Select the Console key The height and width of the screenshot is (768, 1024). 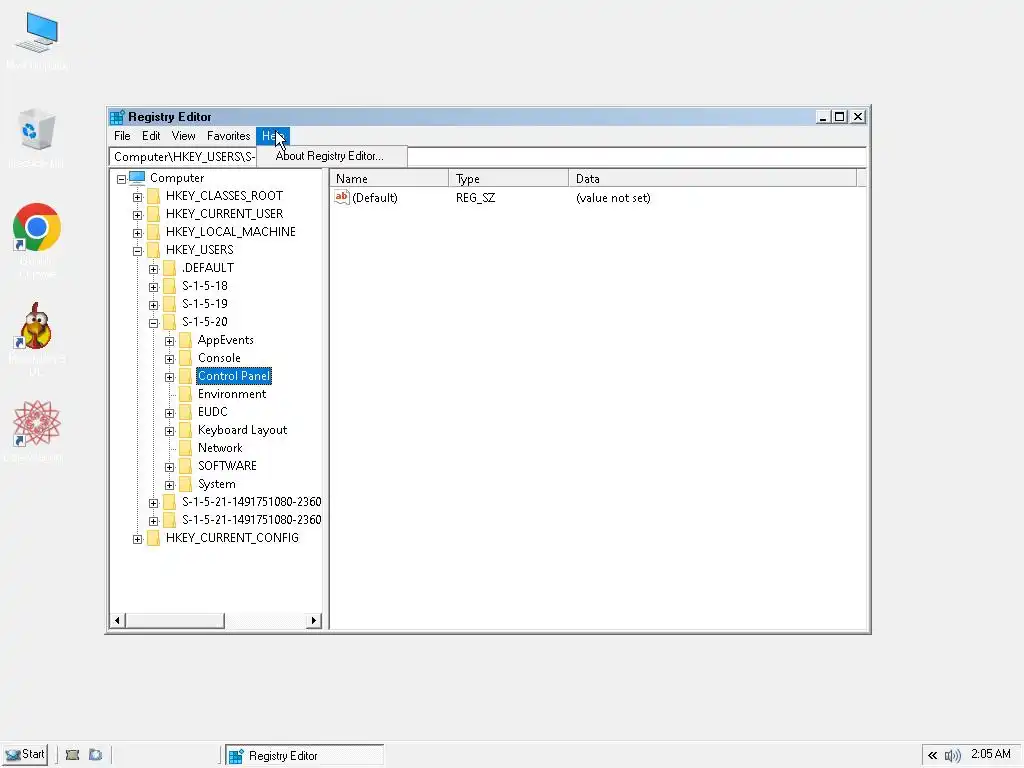(x=219, y=358)
